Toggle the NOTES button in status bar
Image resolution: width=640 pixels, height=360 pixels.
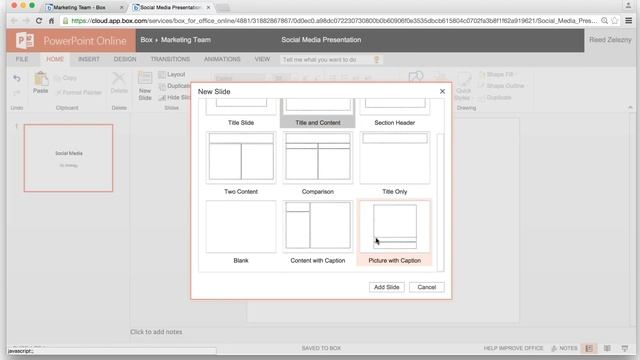[564, 348]
